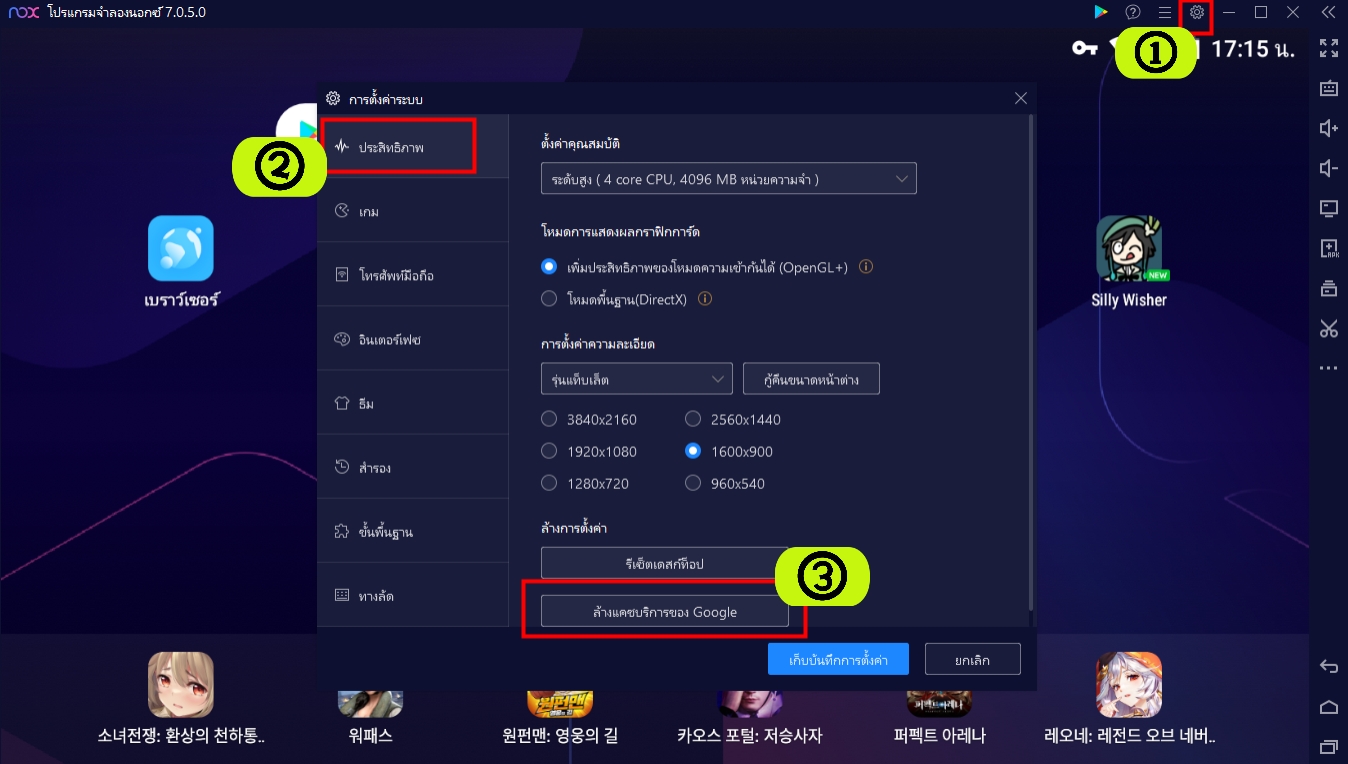This screenshot has height=764, width=1348.
Task: Click the volume down icon in sidebar
Action: click(1329, 168)
